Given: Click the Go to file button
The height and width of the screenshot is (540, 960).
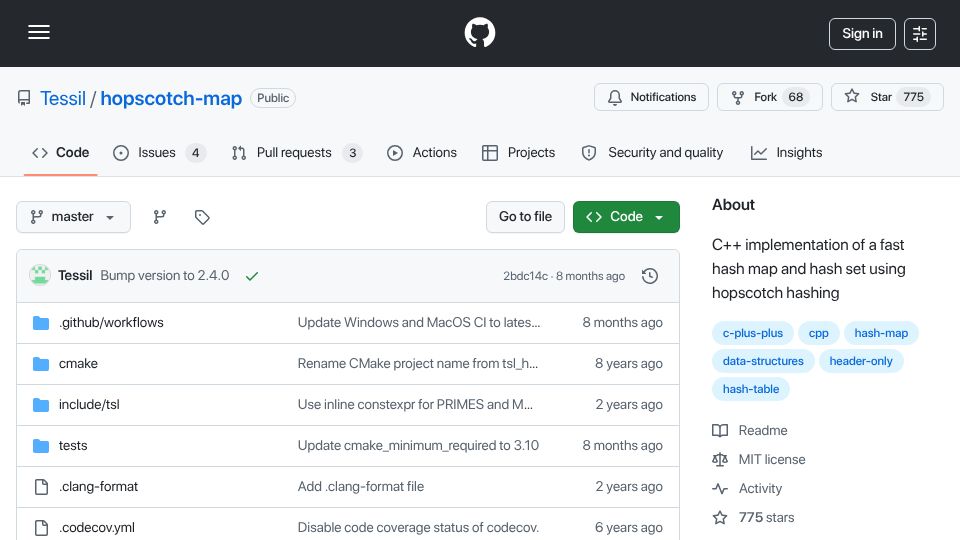Looking at the screenshot, I should point(525,217).
